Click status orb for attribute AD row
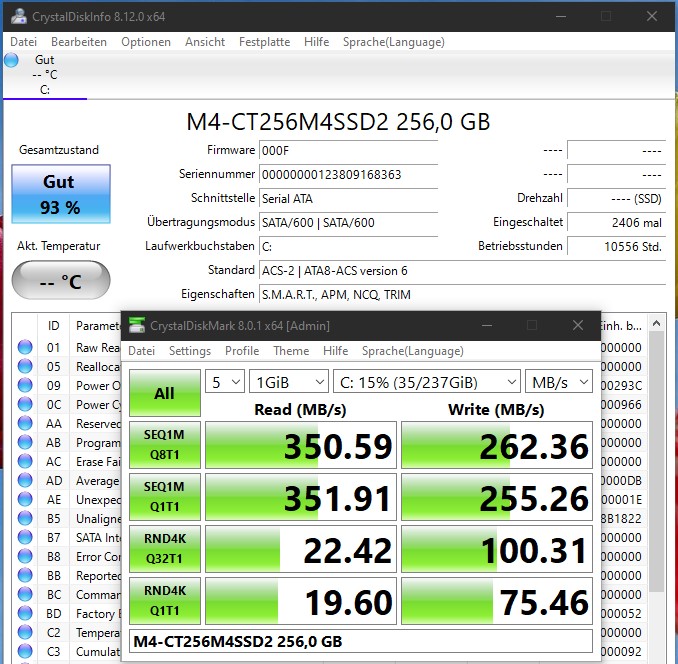The height and width of the screenshot is (664, 678). click(x=25, y=480)
